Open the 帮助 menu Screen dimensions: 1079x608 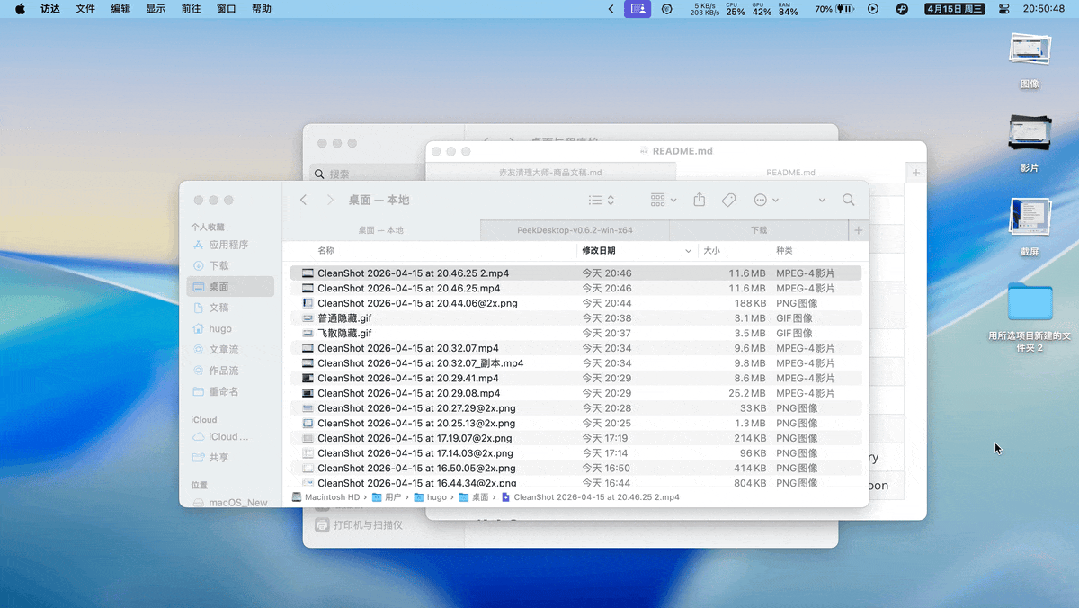(x=261, y=9)
